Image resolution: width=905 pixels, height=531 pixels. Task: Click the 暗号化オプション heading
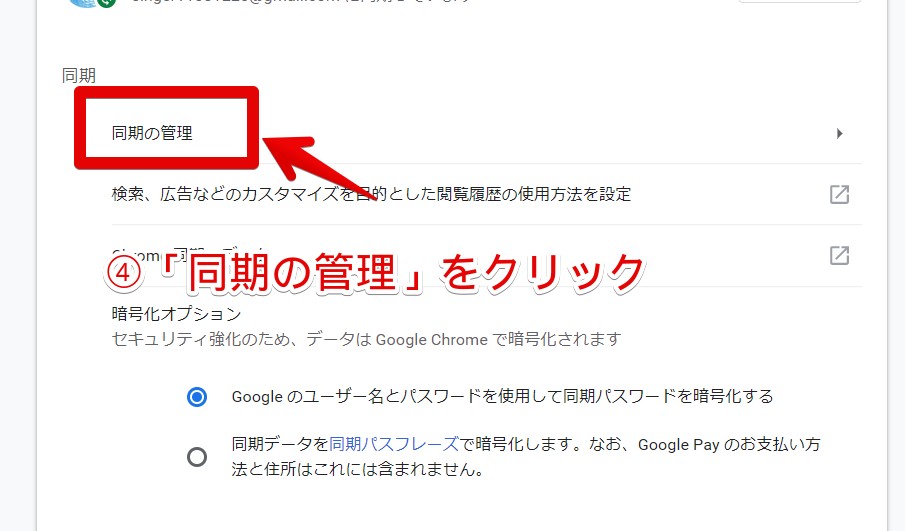[176, 314]
